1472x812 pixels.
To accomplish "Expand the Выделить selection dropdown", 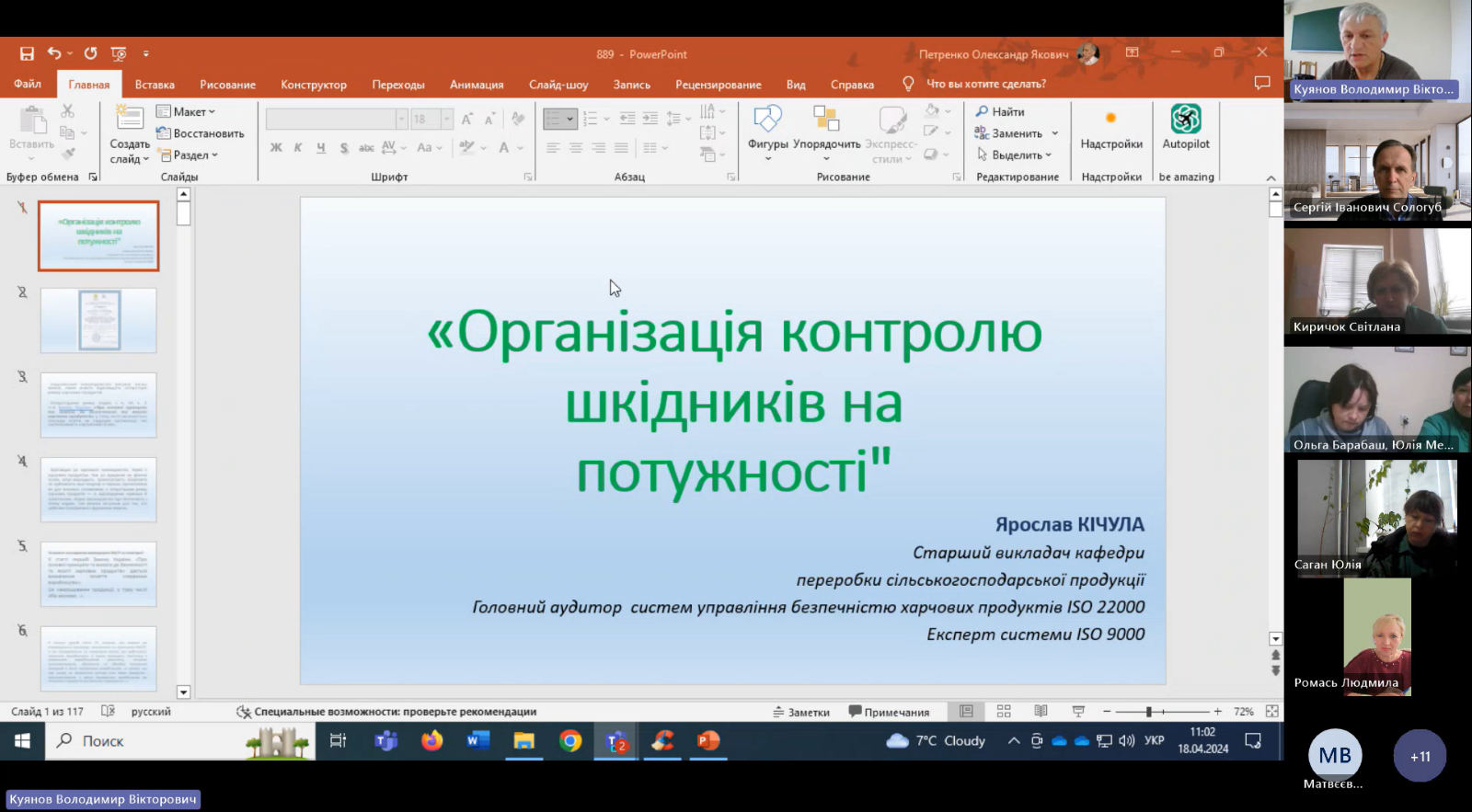I will tap(1013, 155).
